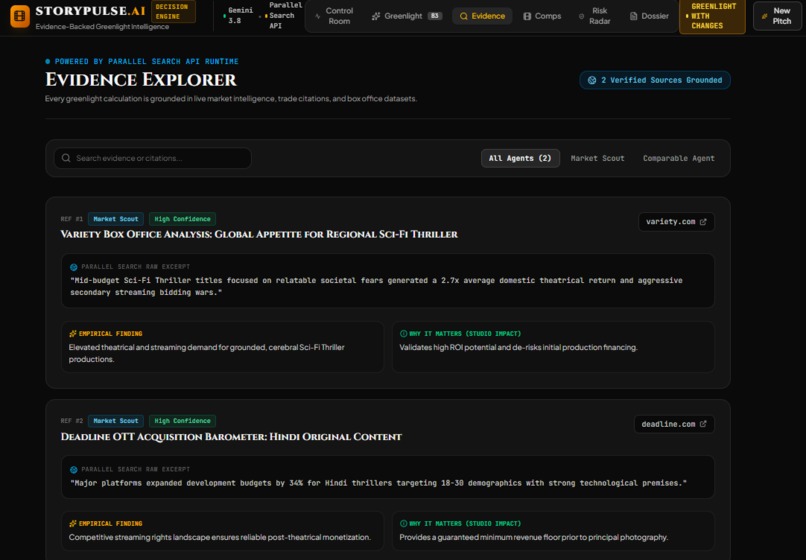Click the Dossier document icon

(x=634, y=16)
